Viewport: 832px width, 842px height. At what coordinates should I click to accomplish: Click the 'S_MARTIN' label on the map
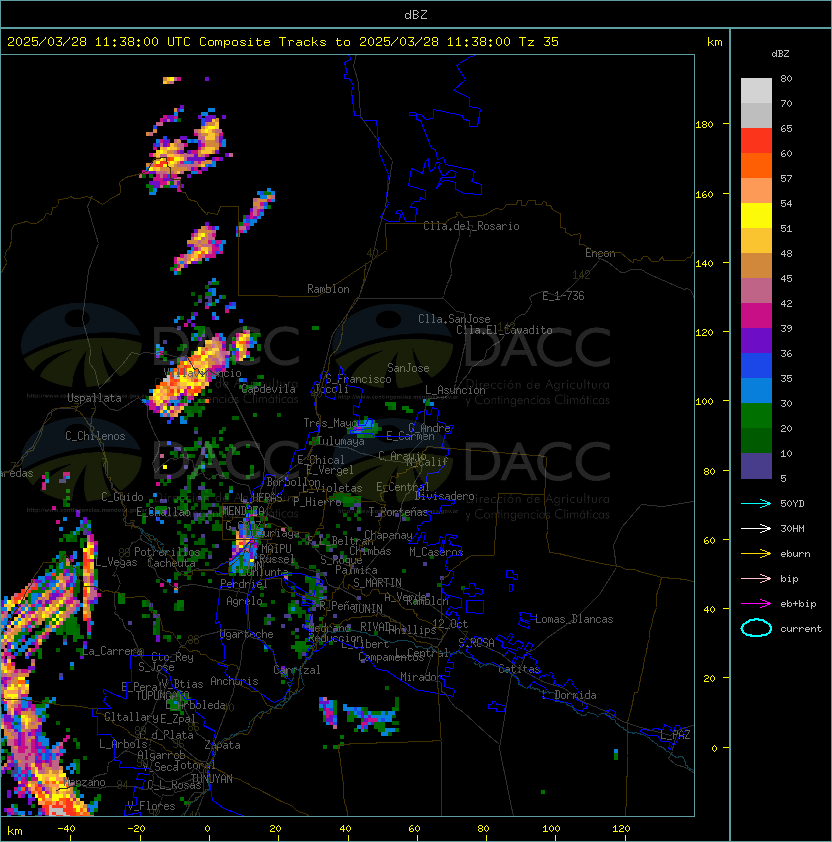point(377,583)
